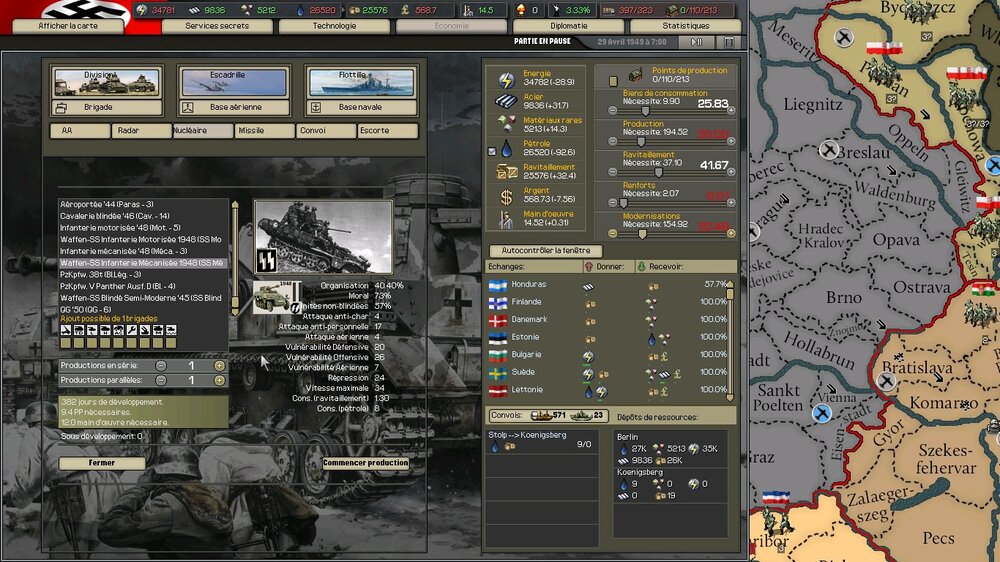Click plus on Biens de consommation slider
The width and height of the screenshot is (1000, 562).
coord(731,110)
